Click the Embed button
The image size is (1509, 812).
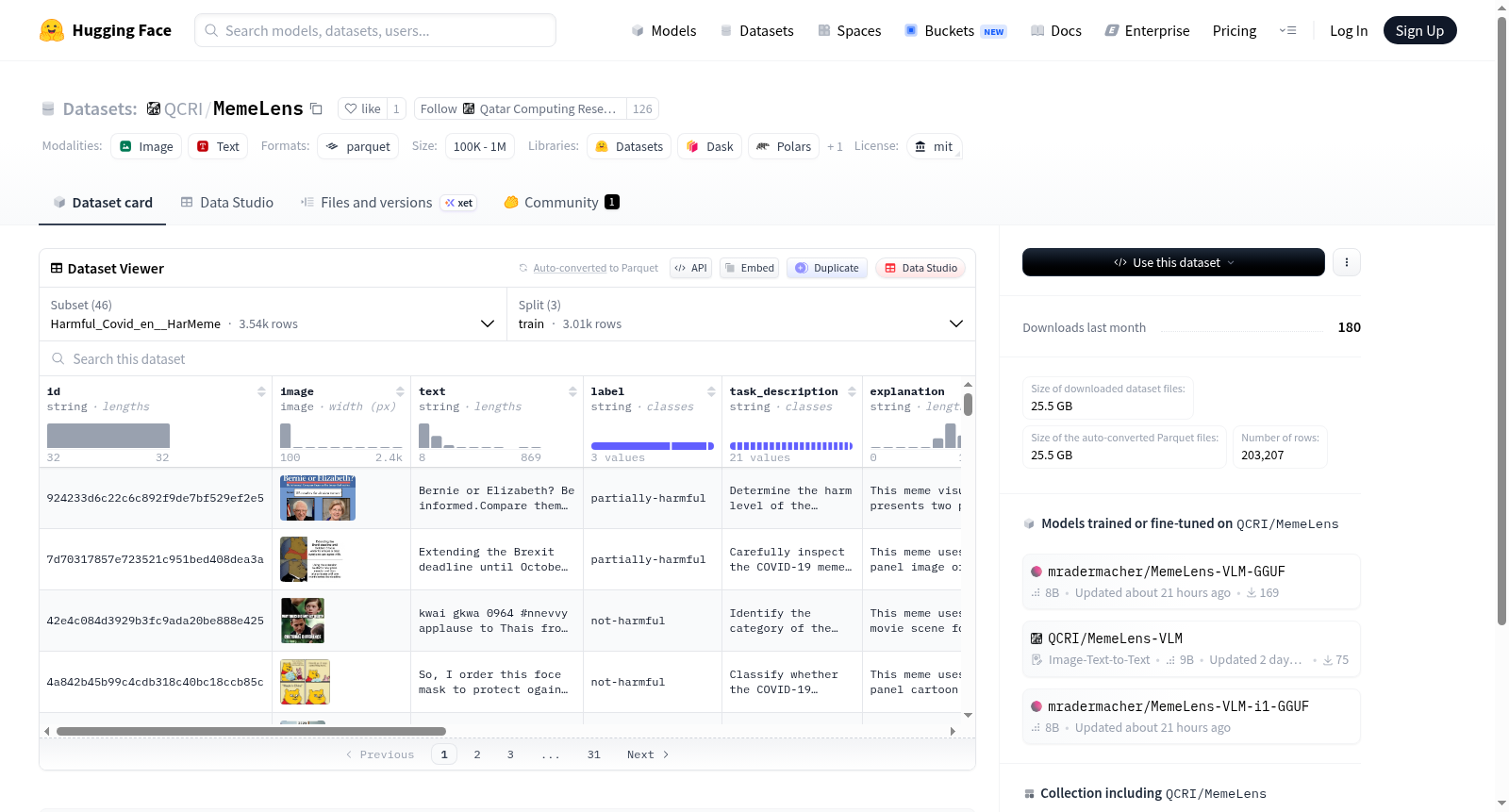click(x=748, y=268)
